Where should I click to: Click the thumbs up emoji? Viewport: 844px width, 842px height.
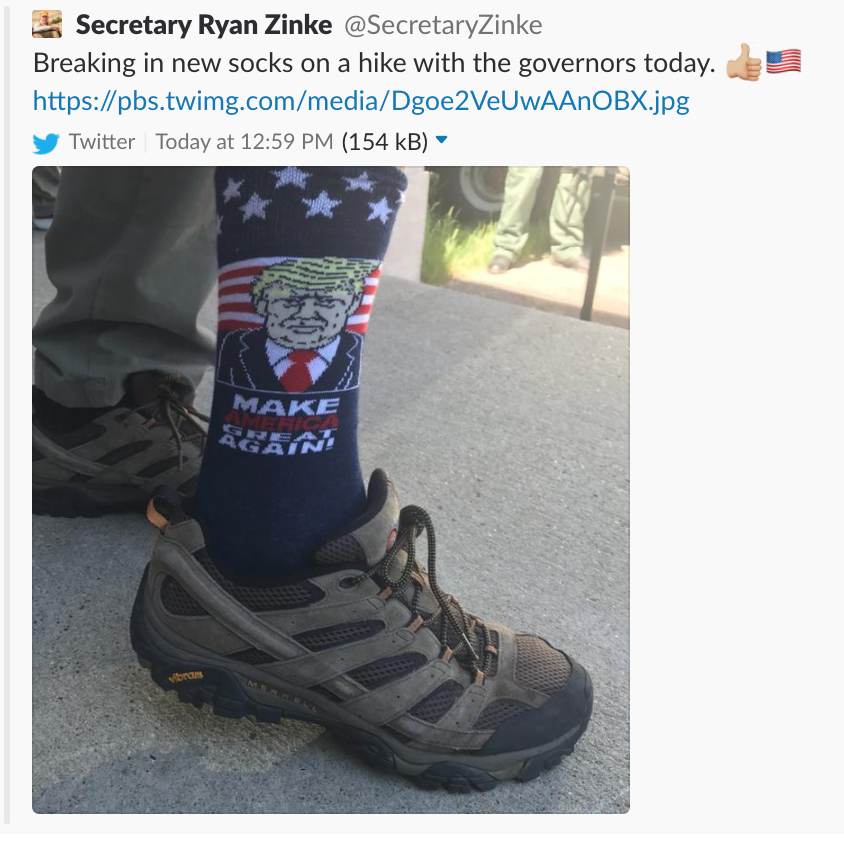coord(743,62)
